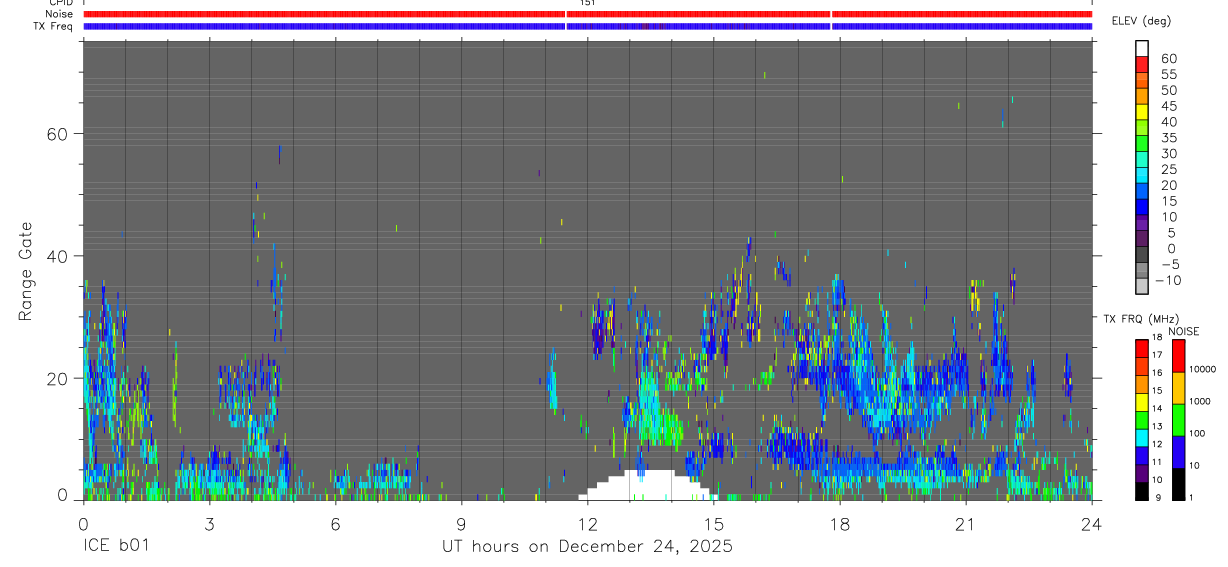Click the 'ELEV (deg)' legend title
The width and height of the screenshot is (1228, 567).
pyautogui.click(x=1141, y=21)
